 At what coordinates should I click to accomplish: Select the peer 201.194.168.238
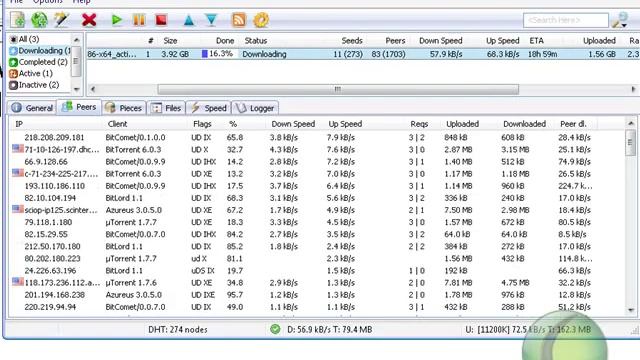click(55, 295)
